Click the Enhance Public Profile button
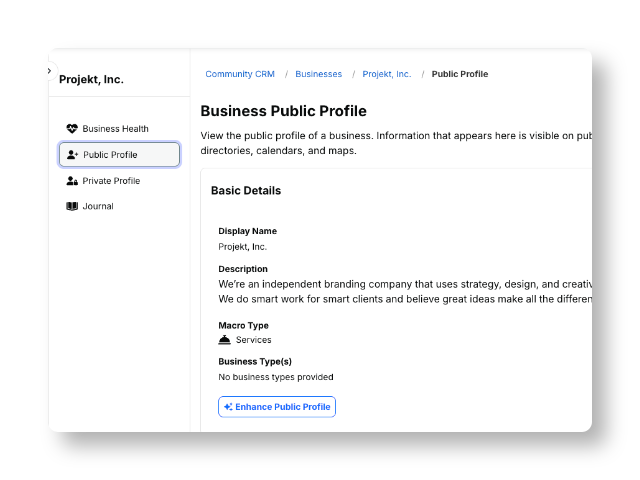The height and width of the screenshot is (480, 640). [277, 407]
